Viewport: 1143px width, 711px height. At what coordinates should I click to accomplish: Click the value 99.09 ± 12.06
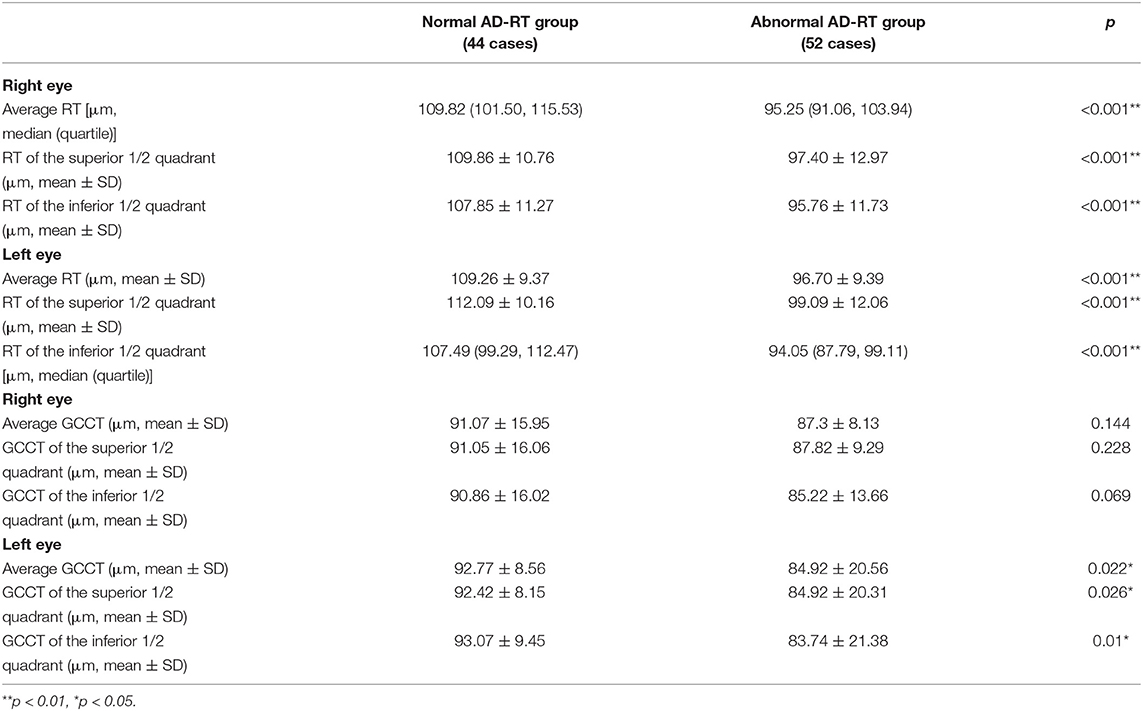(838, 303)
